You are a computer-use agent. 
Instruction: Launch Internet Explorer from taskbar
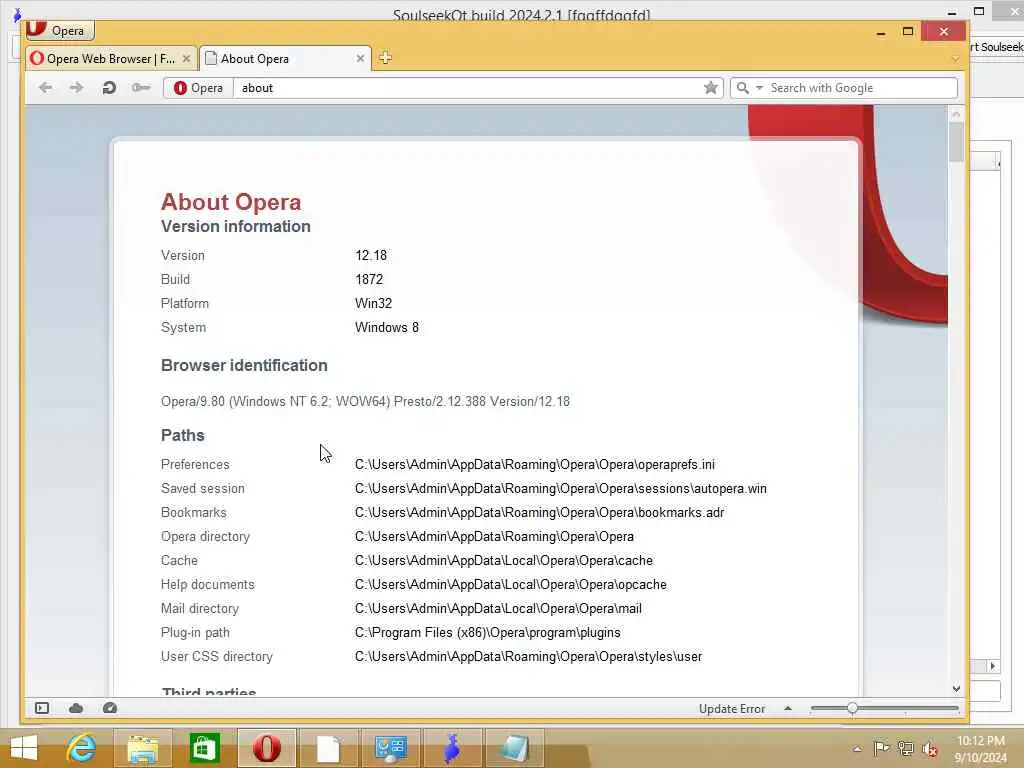(x=82, y=748)
